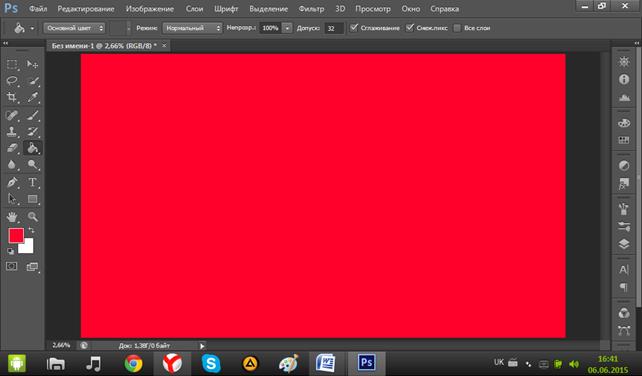Screen dimensions: 642x376
Task: Open the Шрифт menu
Action: [x=226, y=9]
